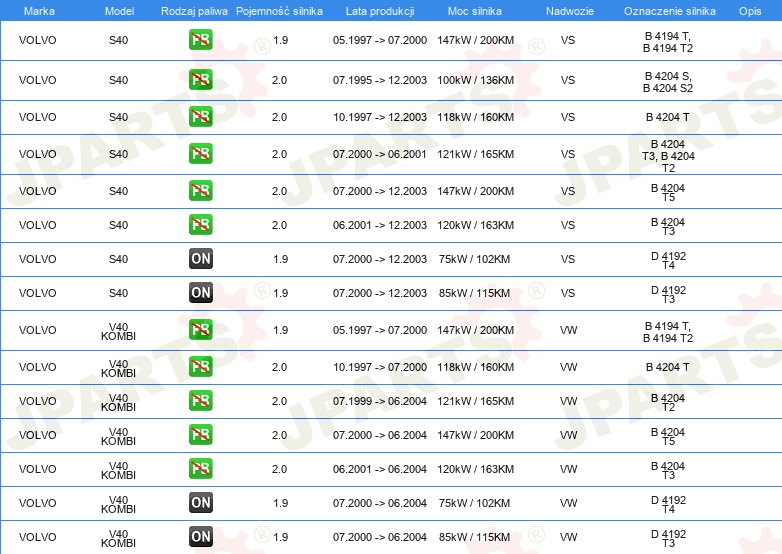Click the Rodzaj paliwa column header
Viewport: 782px width, 554px height.
(x=194, y=10)
